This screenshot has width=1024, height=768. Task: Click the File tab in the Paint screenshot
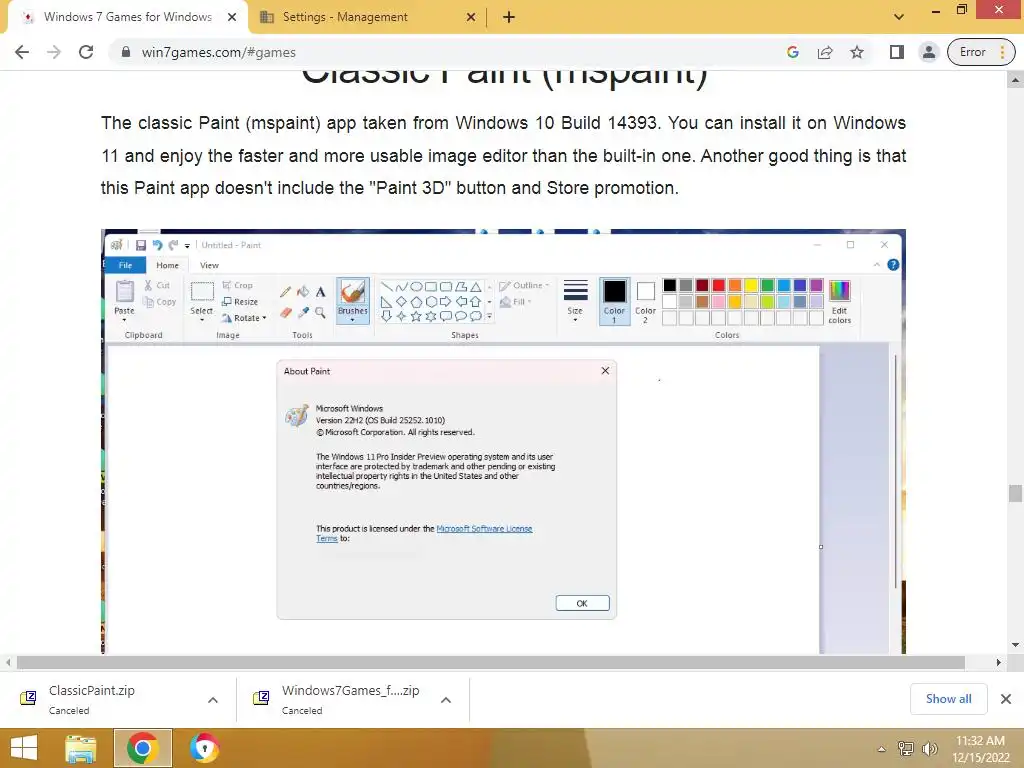coord(125,265)
